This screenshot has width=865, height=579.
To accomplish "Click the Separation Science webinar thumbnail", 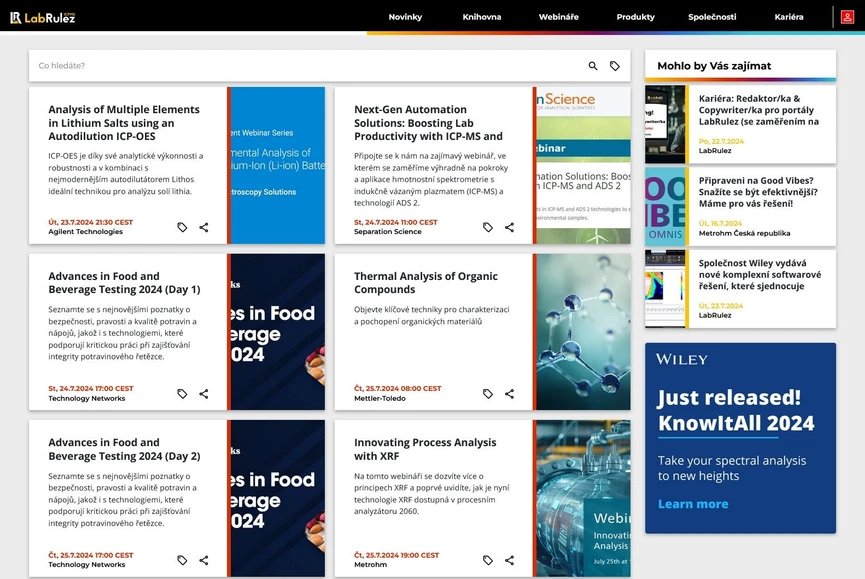I will pyautogui.click(x=583, y=165).
